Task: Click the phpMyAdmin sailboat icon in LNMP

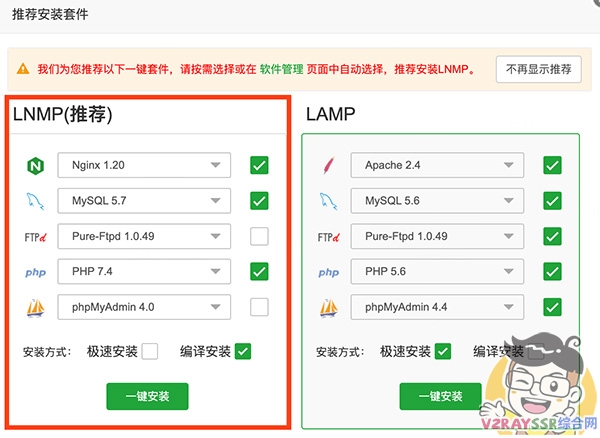Action: [35, 308]
